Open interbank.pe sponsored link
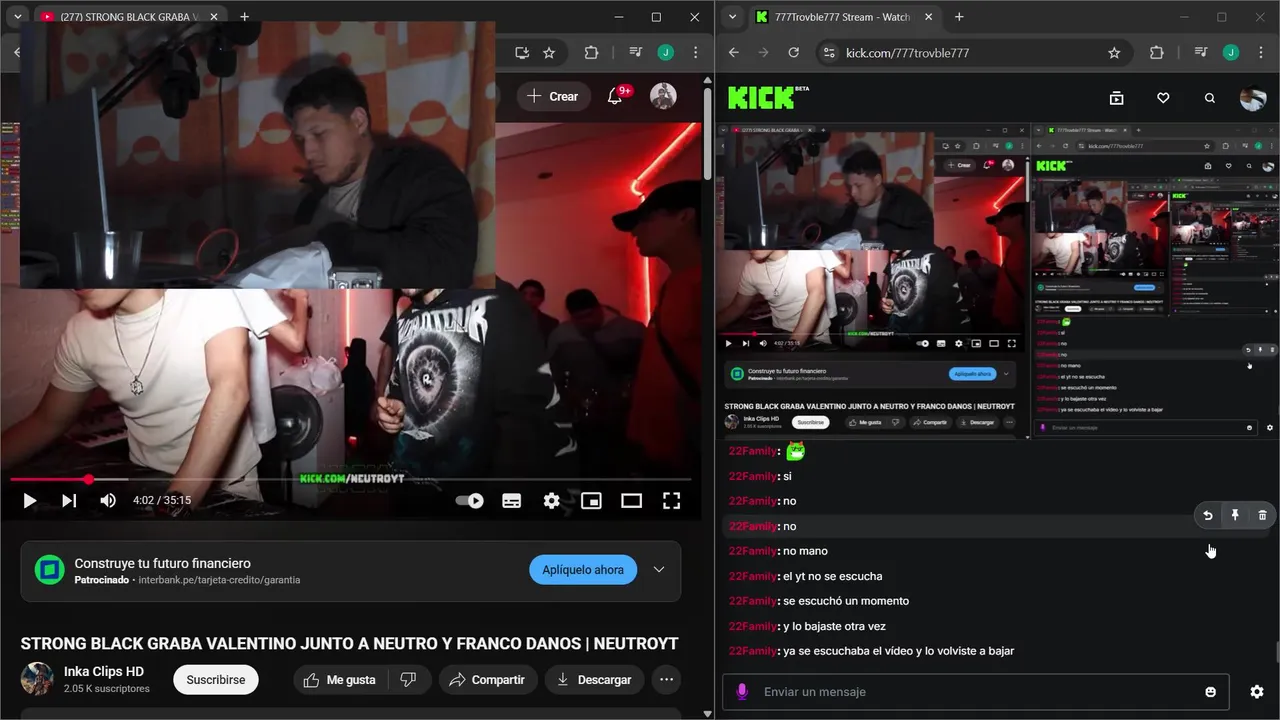Image resolution: width=1280 pixels, height=720 pixels. [219, 580]
